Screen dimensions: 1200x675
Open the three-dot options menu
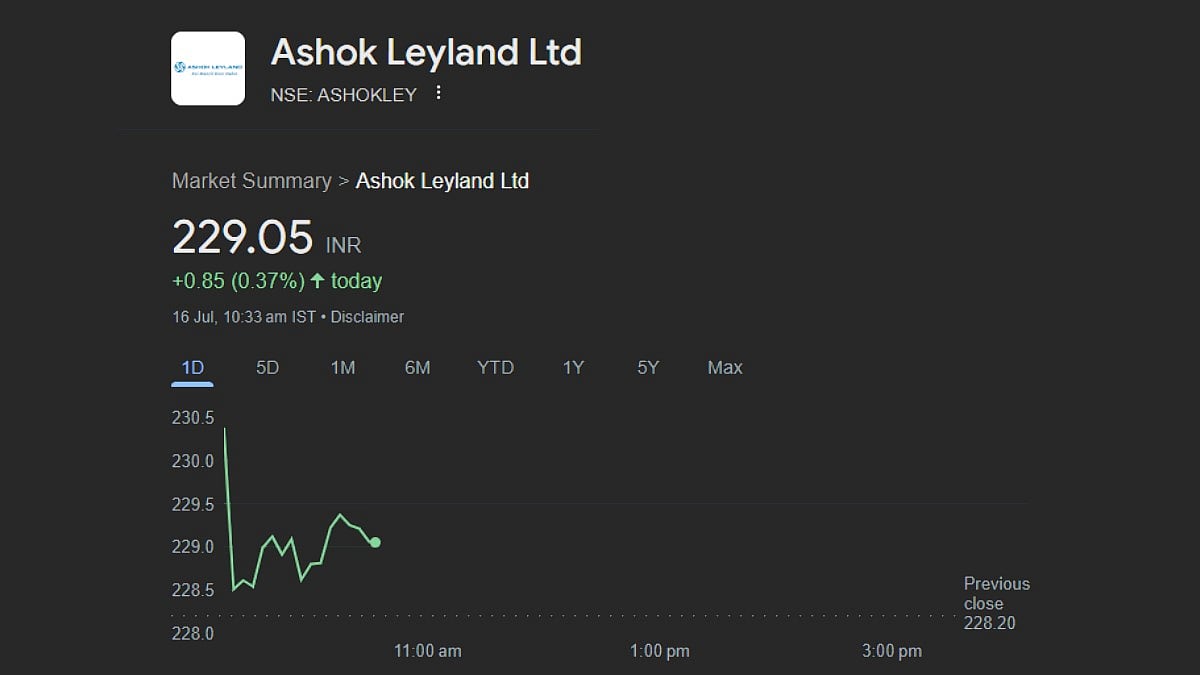[438, 94]
